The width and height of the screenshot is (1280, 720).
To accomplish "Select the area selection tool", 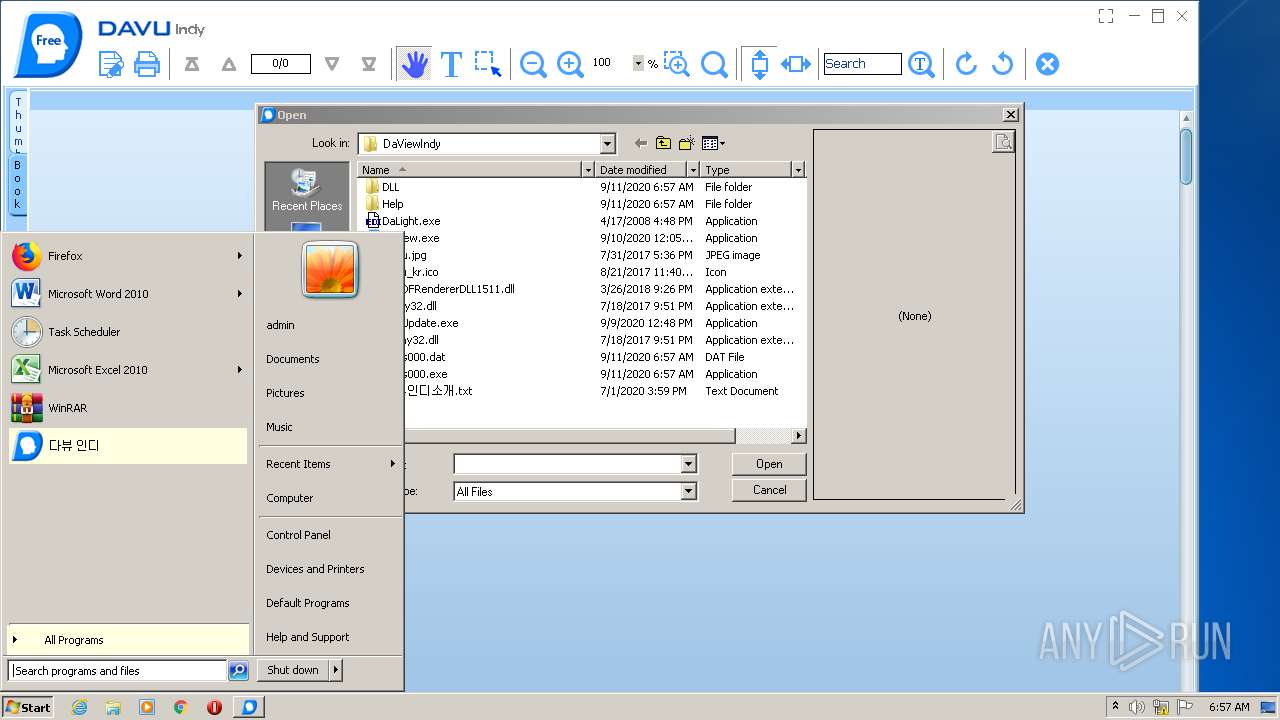I will pyautogui.click(x=488, y=64).
